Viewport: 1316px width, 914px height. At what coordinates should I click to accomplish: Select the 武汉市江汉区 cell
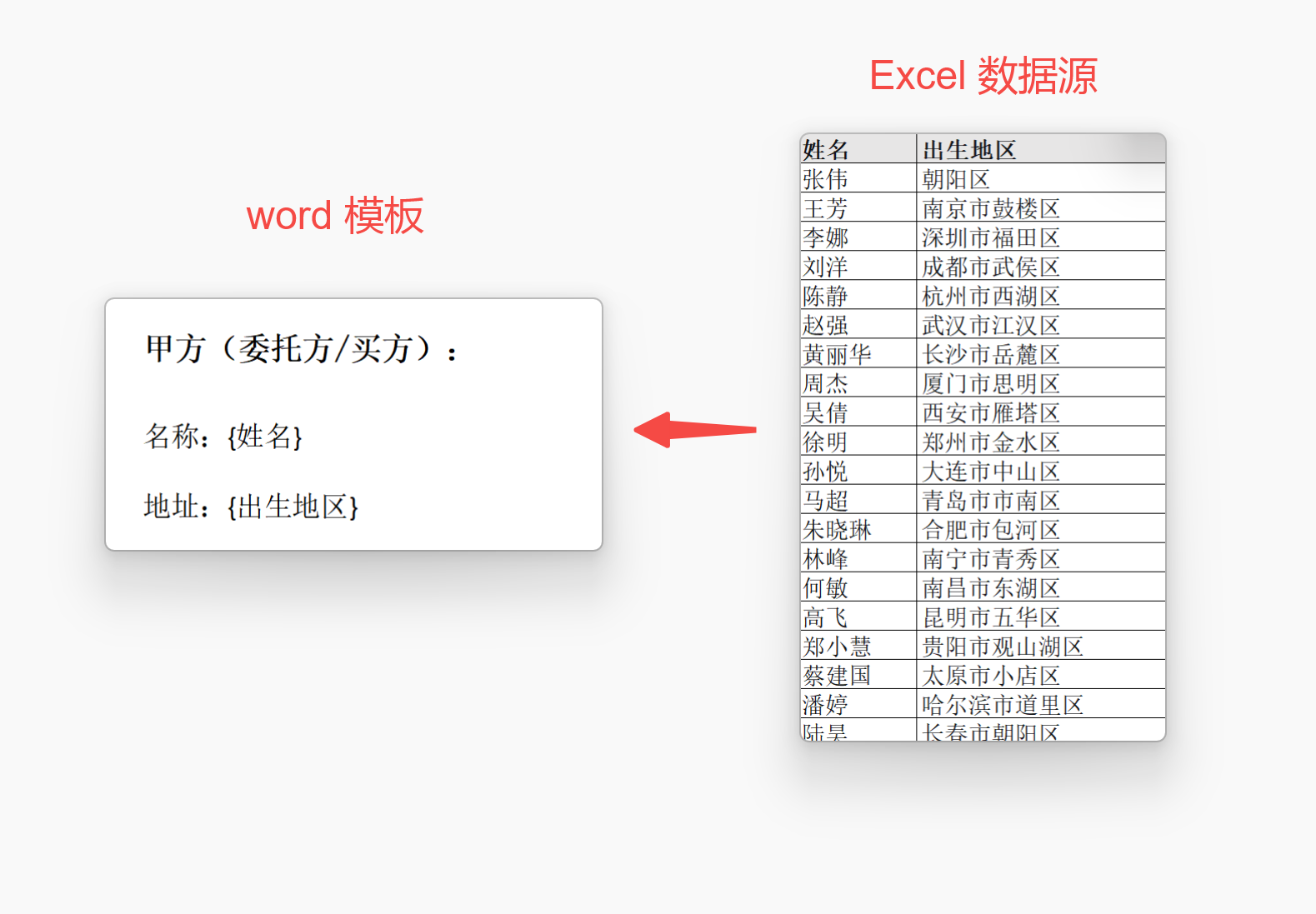tap(1039, 325)
